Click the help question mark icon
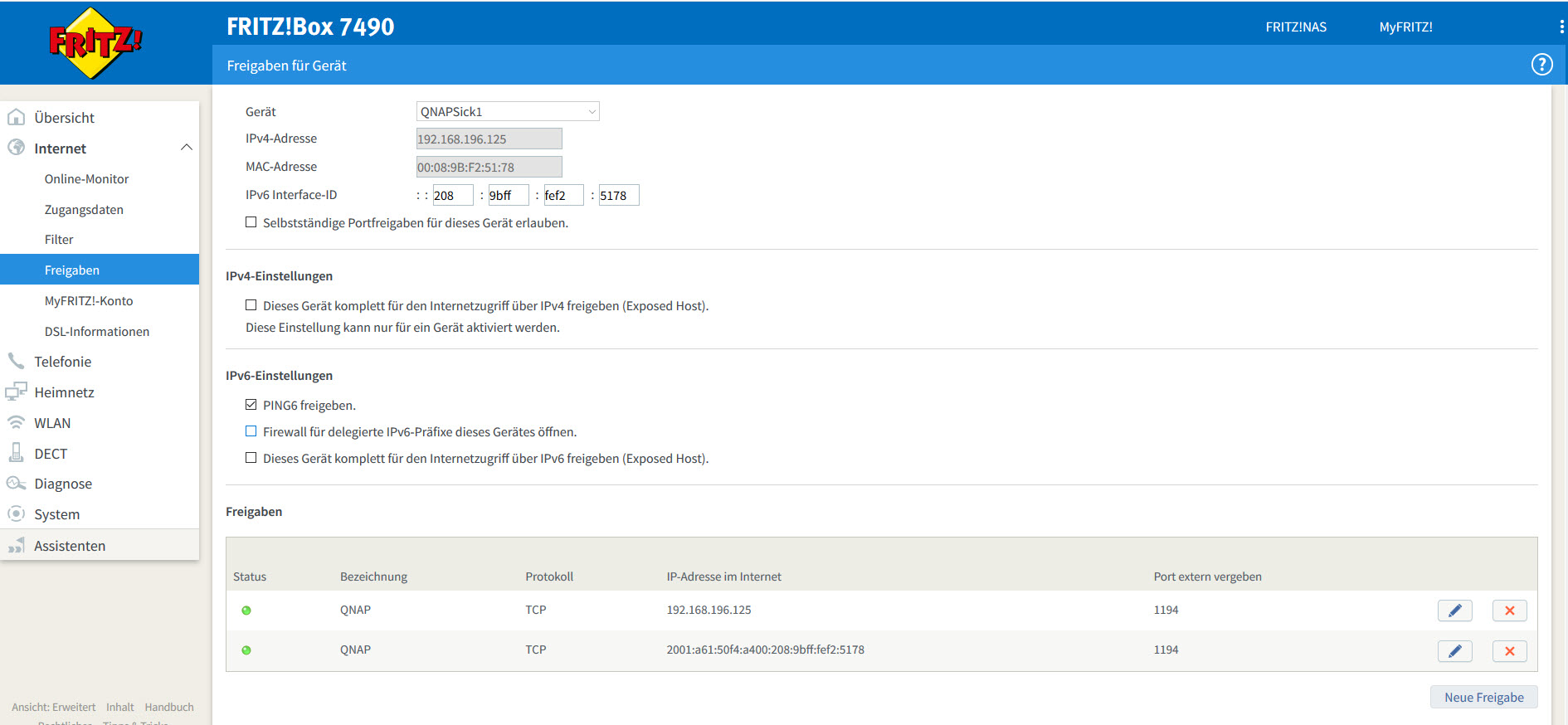Screen dimensions: 1568x725 click(x=1541, y=65)
